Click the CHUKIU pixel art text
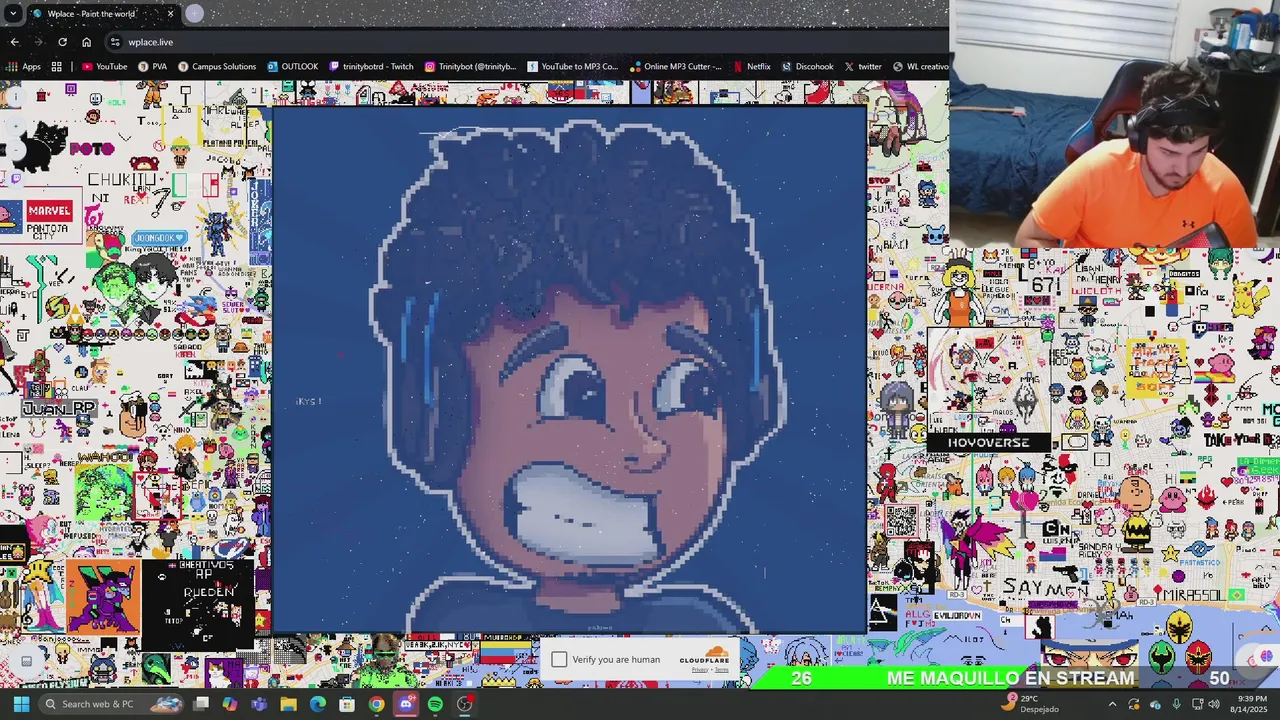Screen dimensions: 1280x720 click(x=121, y=180)
